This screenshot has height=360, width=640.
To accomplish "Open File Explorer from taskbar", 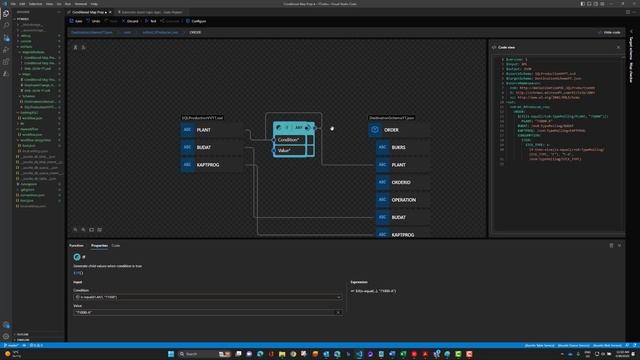I will (282, 354).
